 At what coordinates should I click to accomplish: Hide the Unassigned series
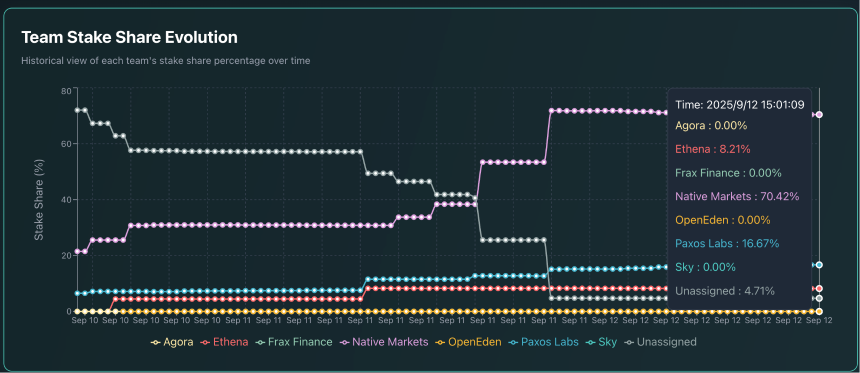tap(661, 342)
